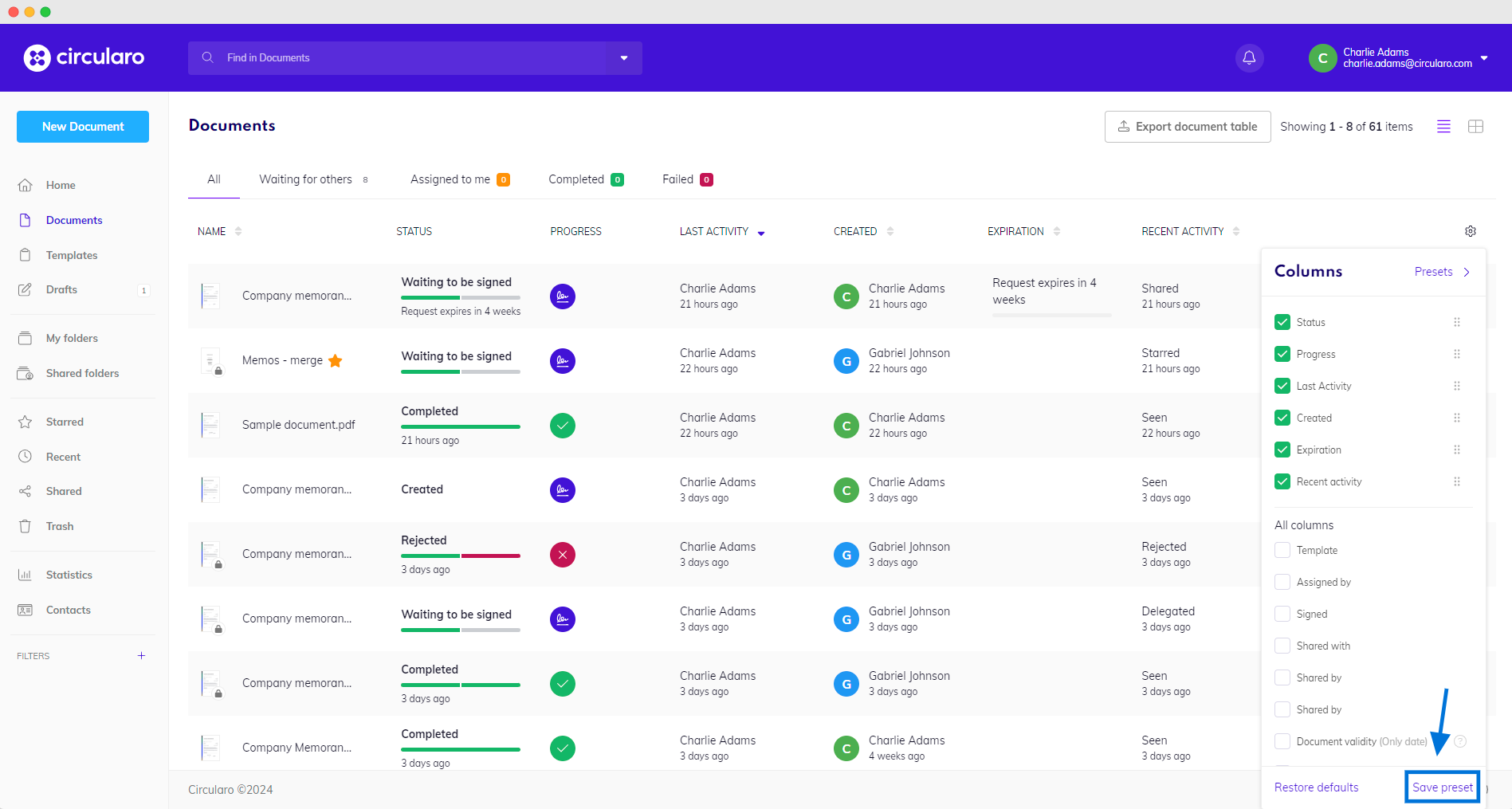This screenshot has height=809, width=1512.
Task: Switch to Waiting for others tab
Action: click(305, 179)
